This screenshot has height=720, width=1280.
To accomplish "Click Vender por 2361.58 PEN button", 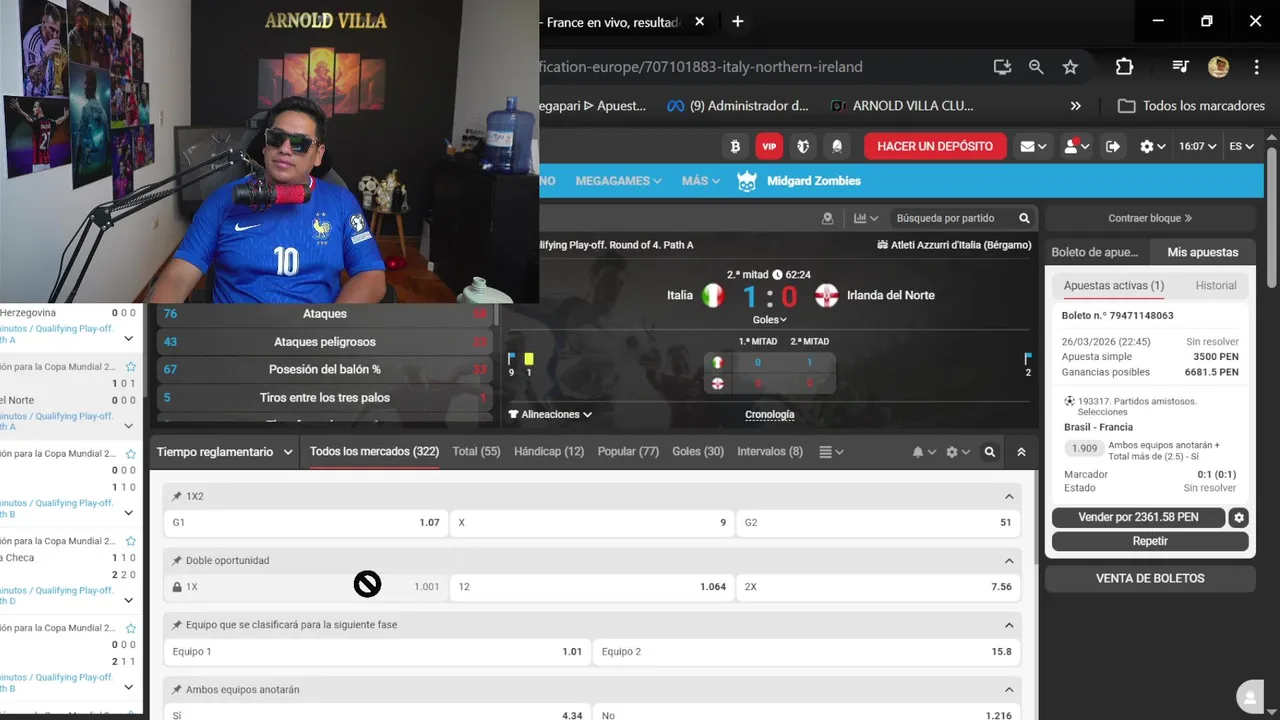I will click(x=1138, y=517).
